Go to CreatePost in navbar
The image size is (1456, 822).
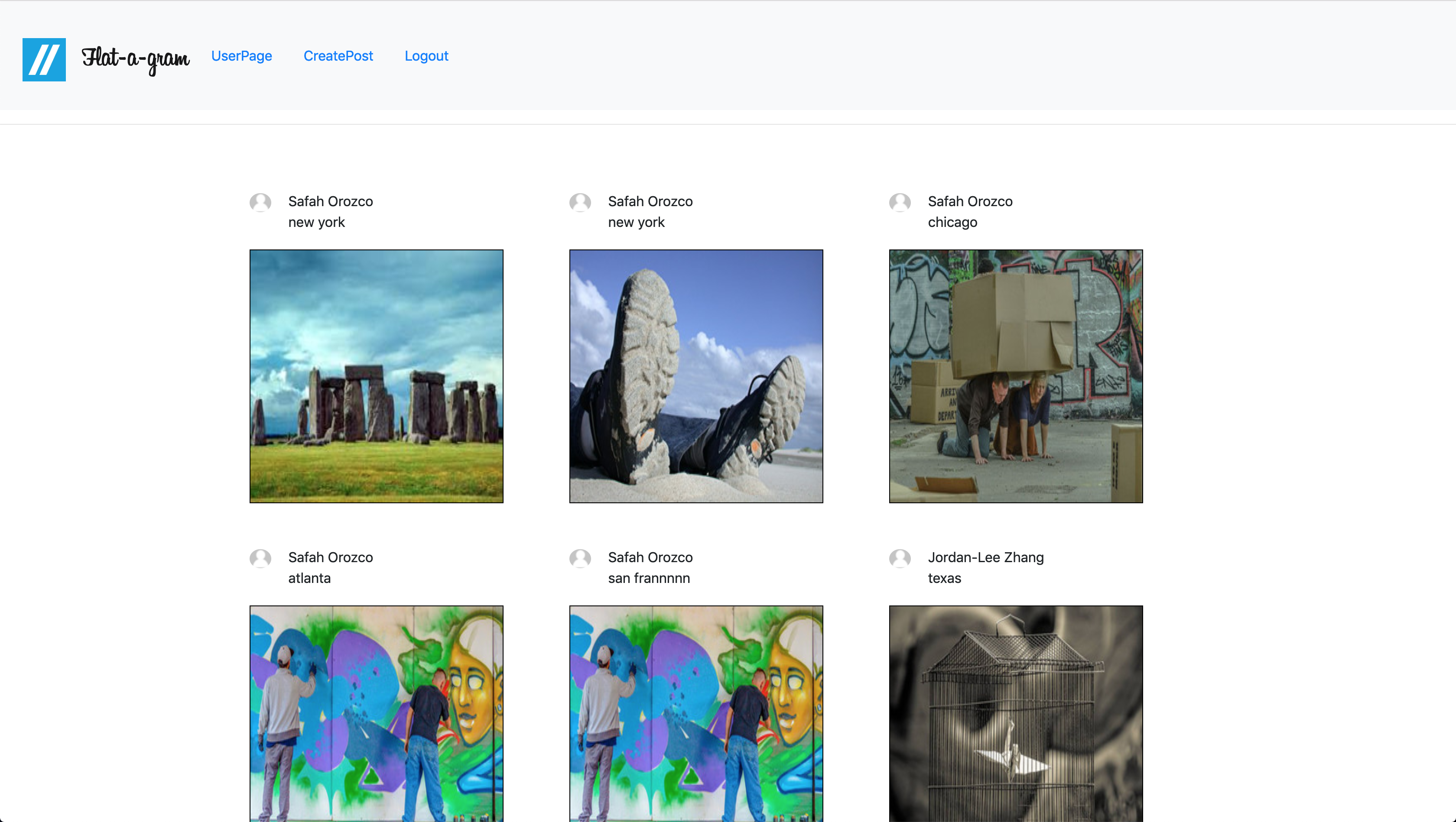pyautogui.click(x=338, y=56)
